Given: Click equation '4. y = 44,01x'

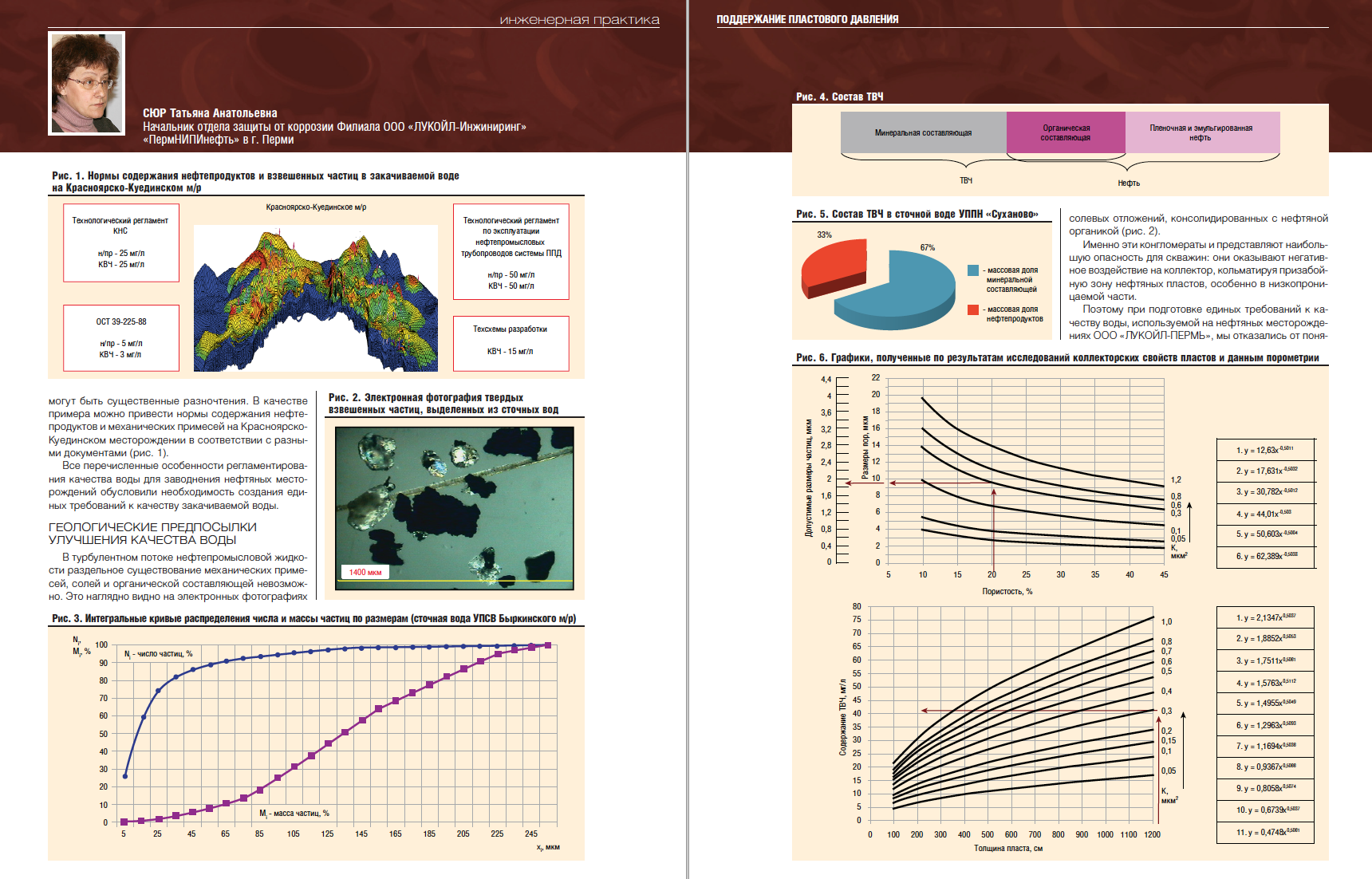Looking at the screenshot, I should pos(1265,514).
